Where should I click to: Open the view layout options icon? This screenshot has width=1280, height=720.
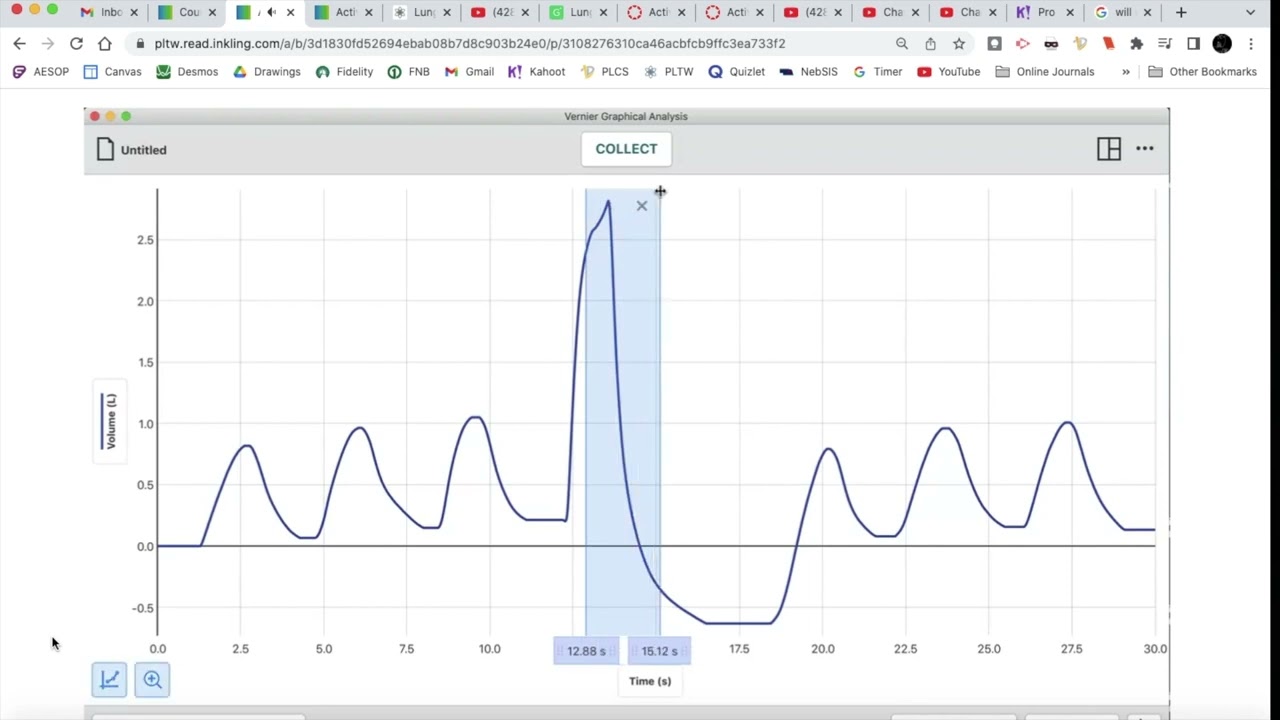tap(1109, 149)
